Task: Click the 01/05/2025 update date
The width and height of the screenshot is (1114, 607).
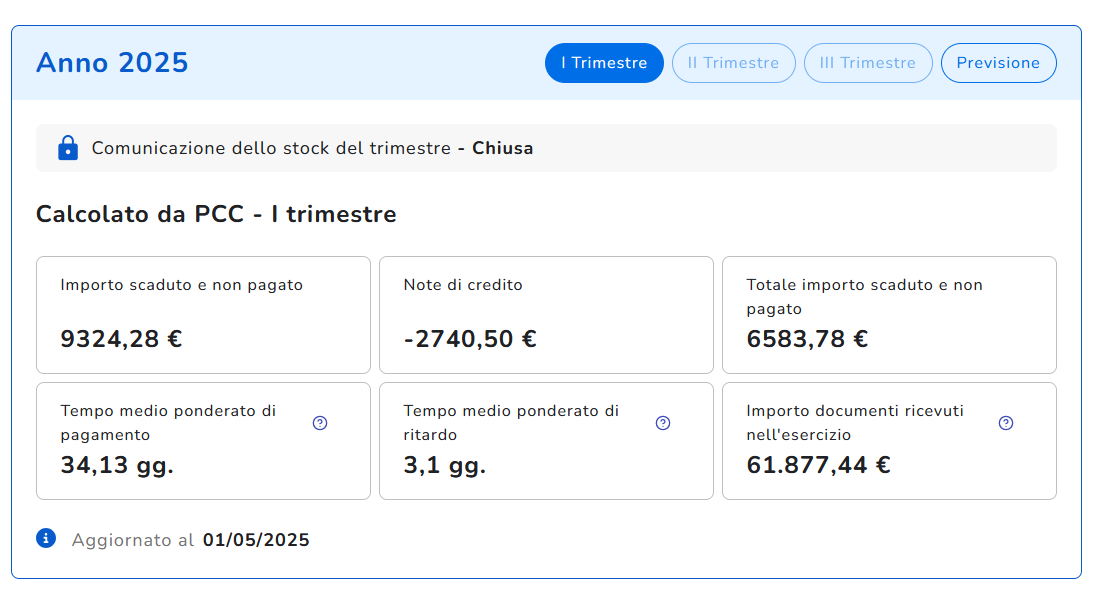Action: [x=256, y=541]
